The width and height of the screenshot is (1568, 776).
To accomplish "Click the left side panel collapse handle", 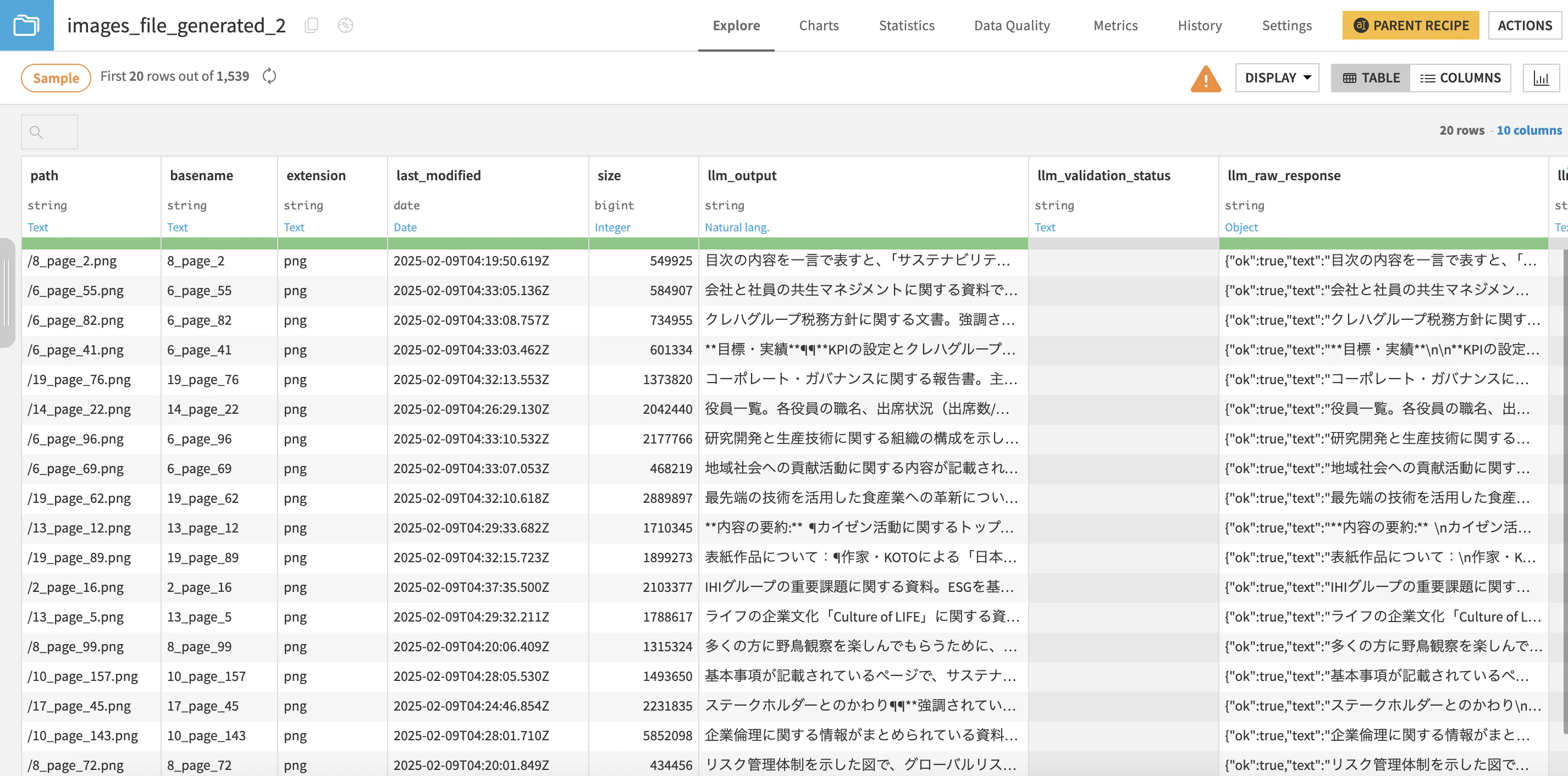I will point(7,293).
